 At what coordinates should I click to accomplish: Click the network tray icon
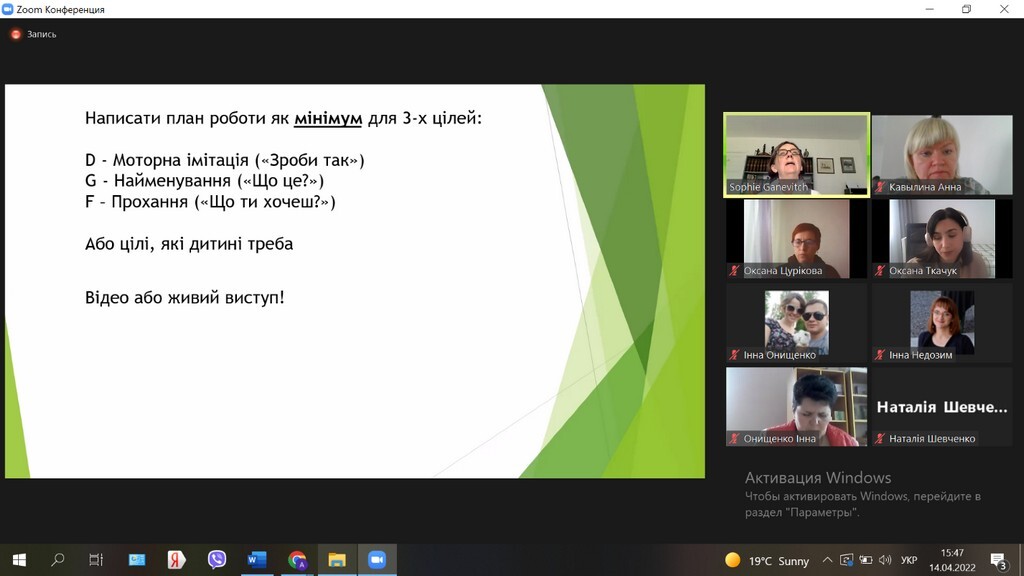846,560
